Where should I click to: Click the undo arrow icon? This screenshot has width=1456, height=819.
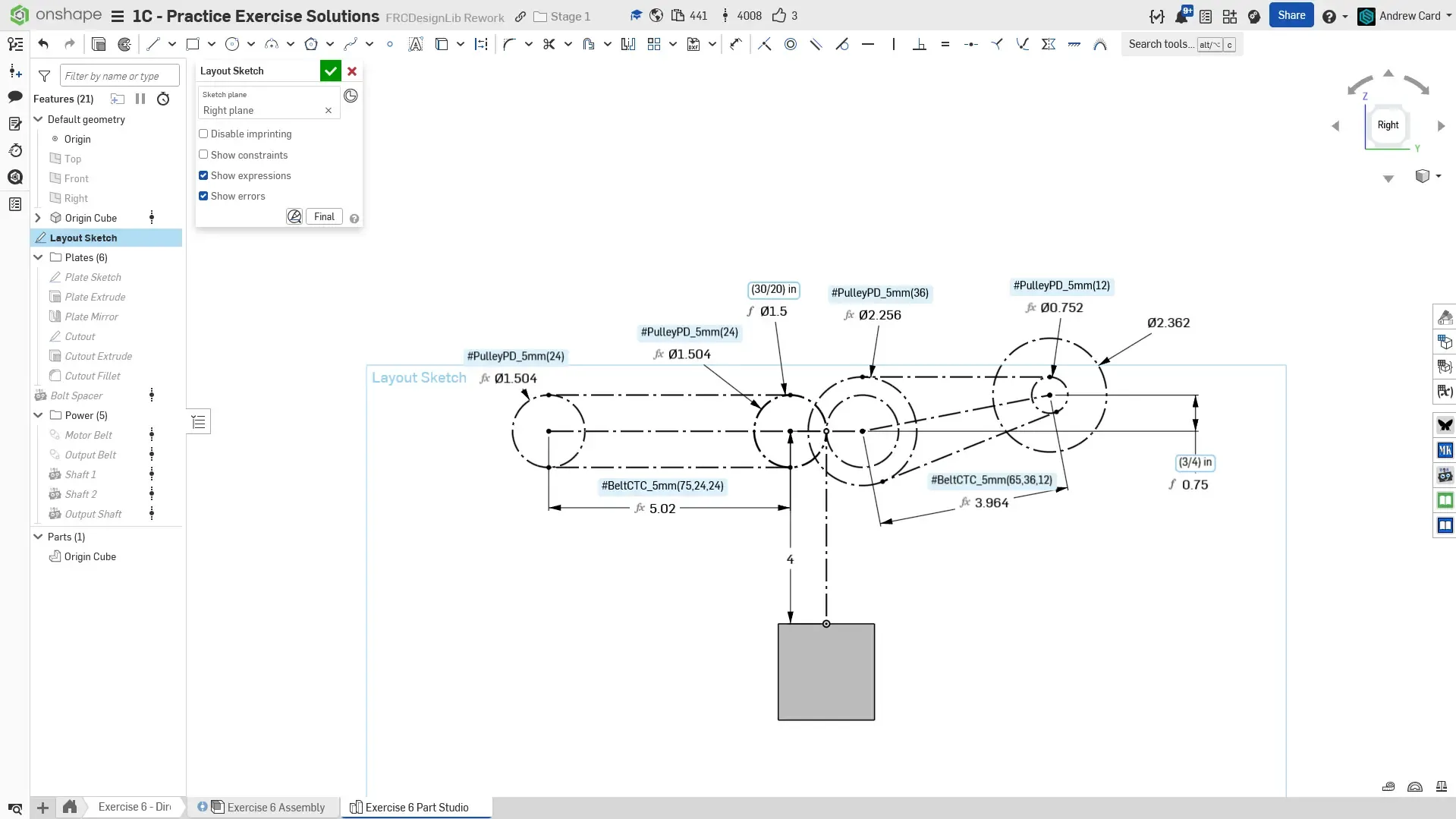tap(43, 44)
